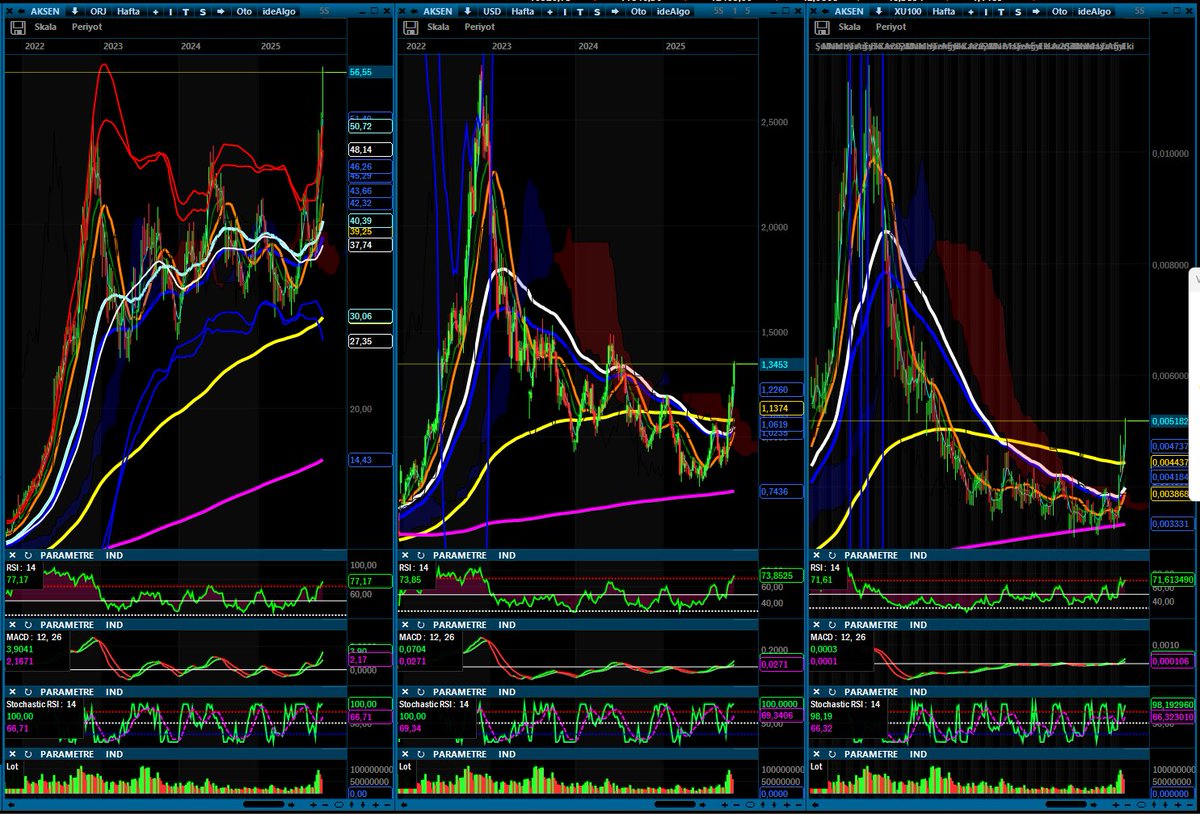Select the T tool in ORJ chart toolbar

(x=186, y=12)
